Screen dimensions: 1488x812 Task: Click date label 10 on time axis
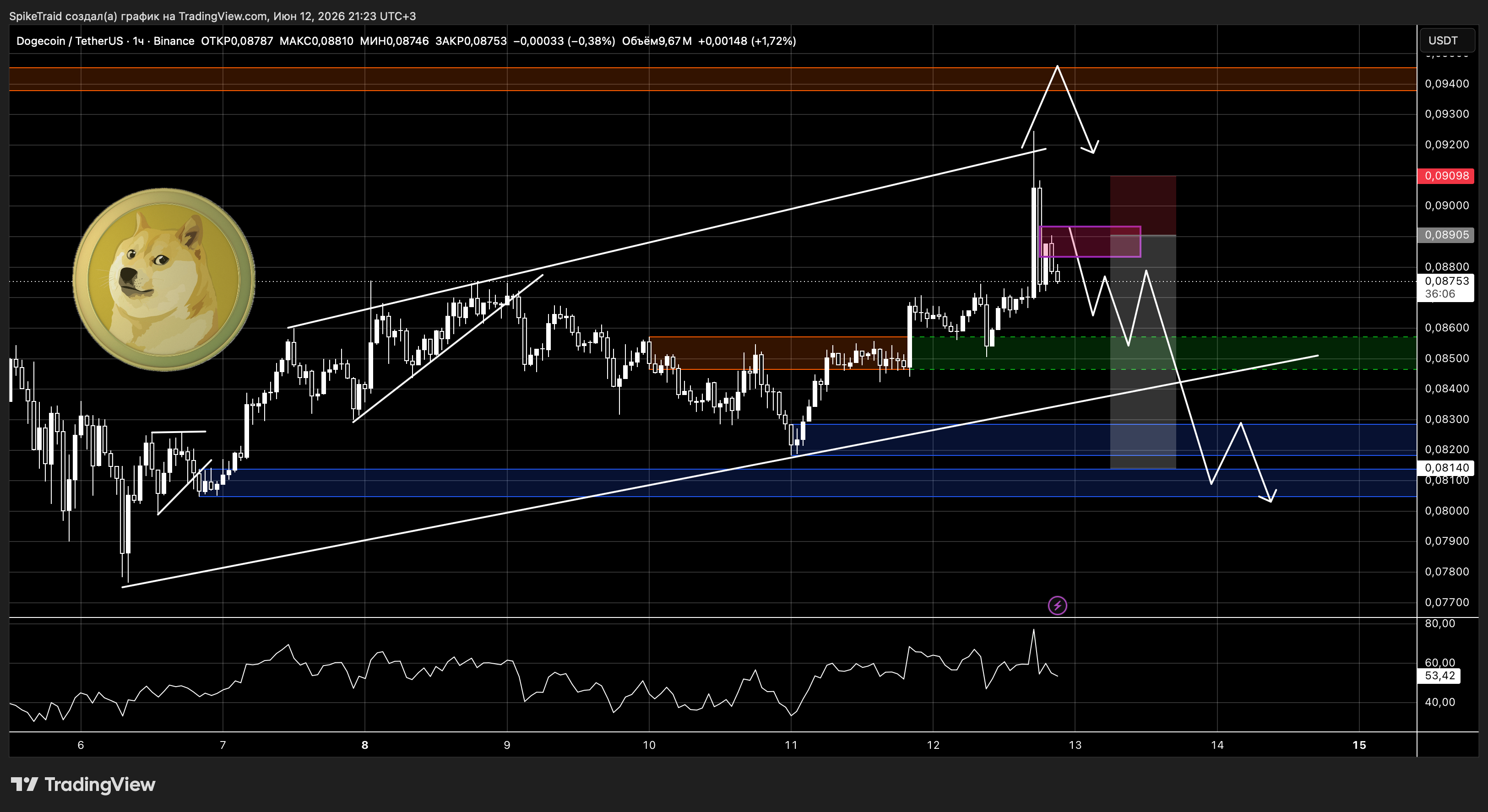tap(649, 745)
